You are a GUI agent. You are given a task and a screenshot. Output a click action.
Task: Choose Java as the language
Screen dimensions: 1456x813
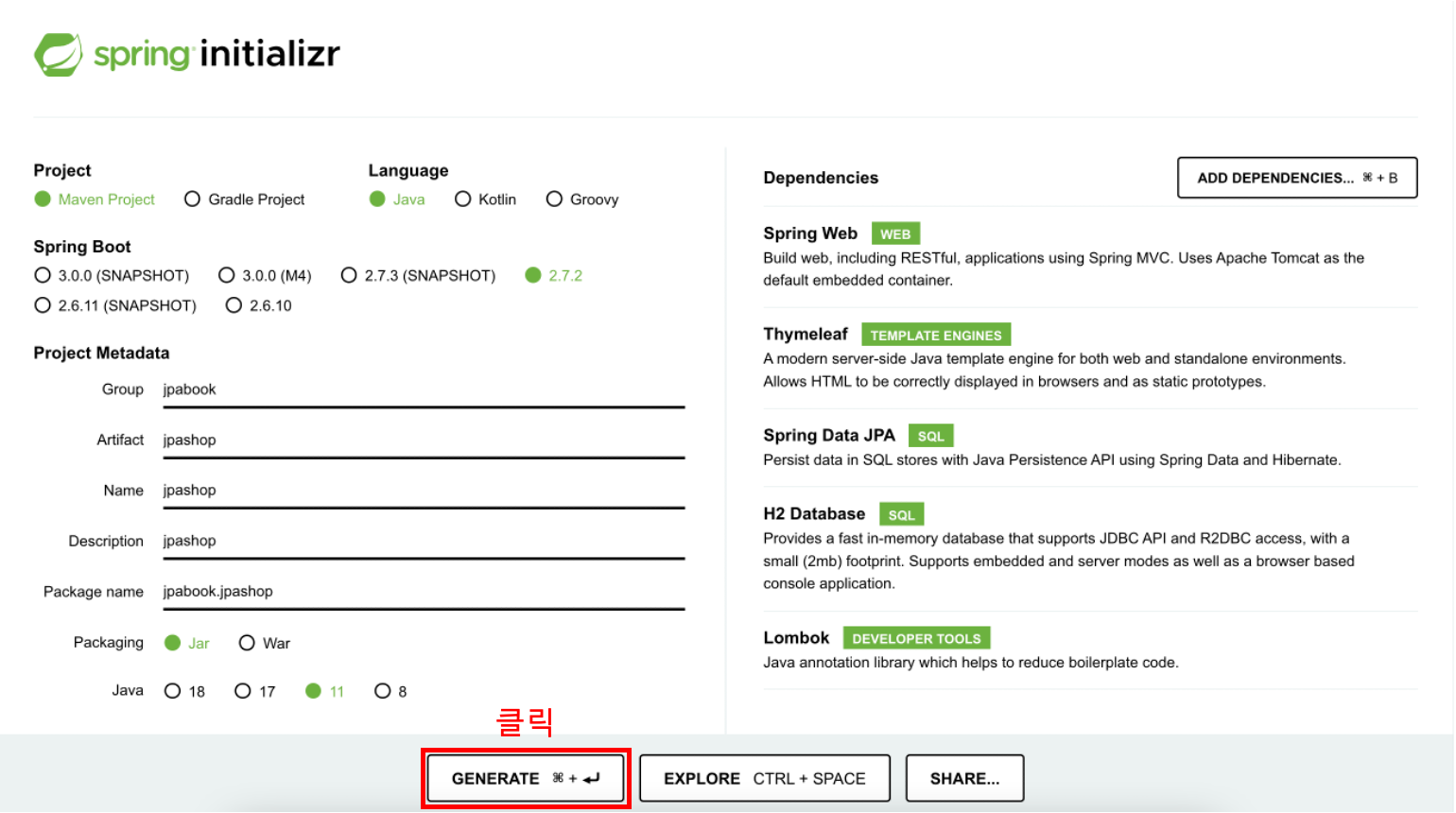coord(377,199)
